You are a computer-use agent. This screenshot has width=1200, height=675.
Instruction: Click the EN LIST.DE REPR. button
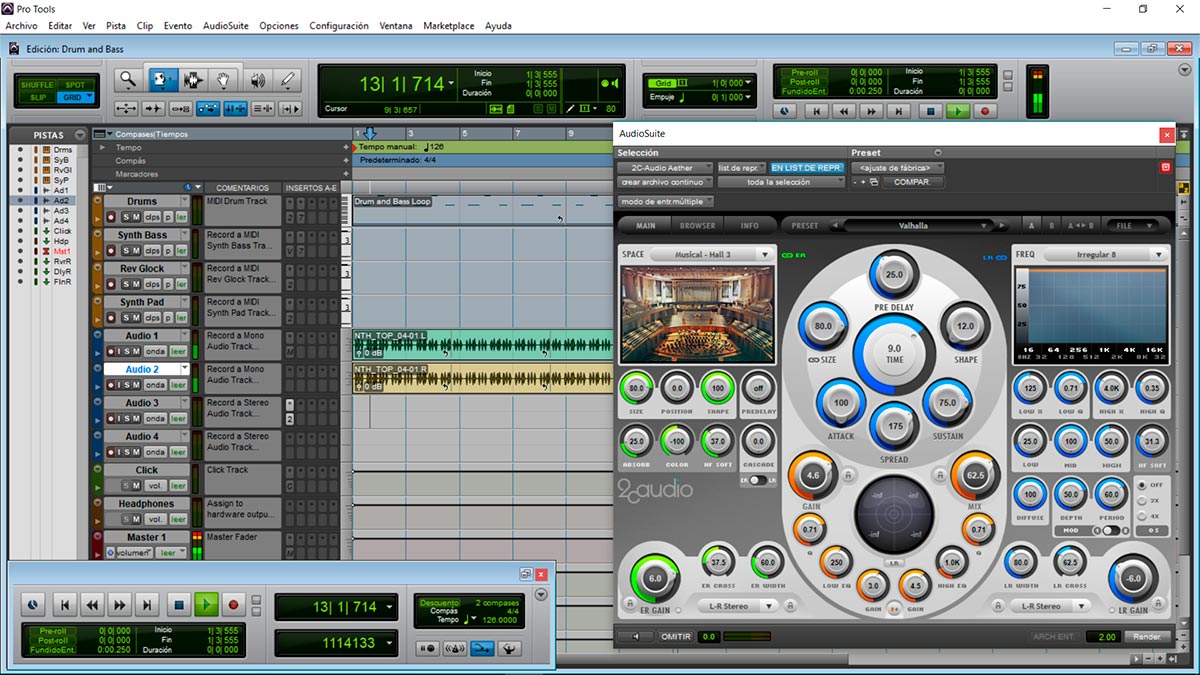coord(807,168)
